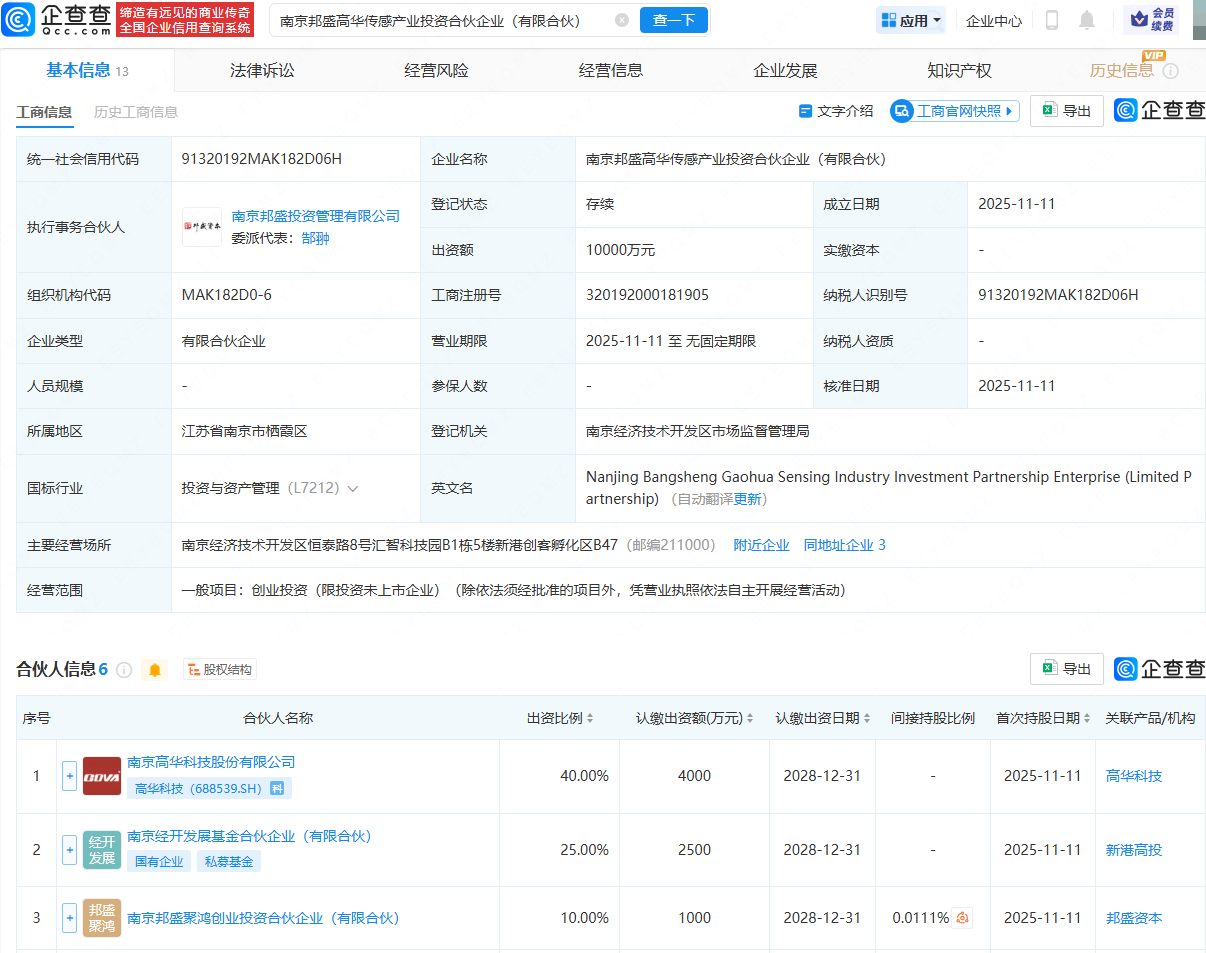Click the info icon beside 历史信息

[1171, 71]
